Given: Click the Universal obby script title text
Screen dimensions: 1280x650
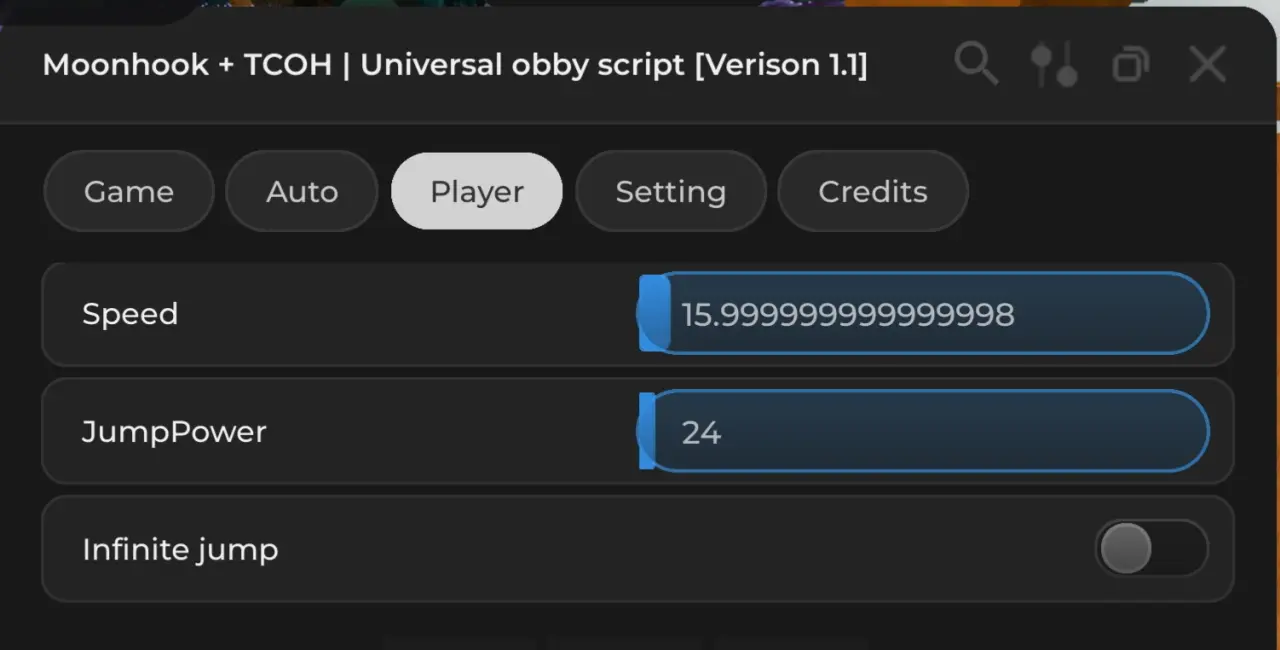Looking at the screenshot, I should coord(523,65).
